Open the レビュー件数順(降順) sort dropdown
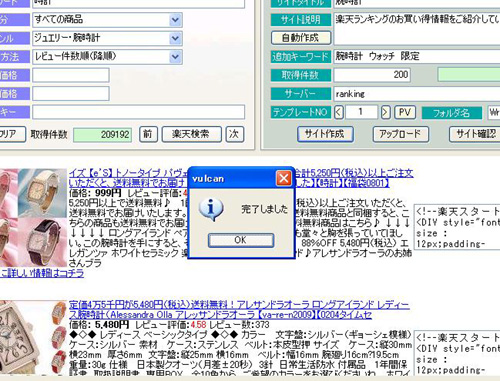 [175, 57]
